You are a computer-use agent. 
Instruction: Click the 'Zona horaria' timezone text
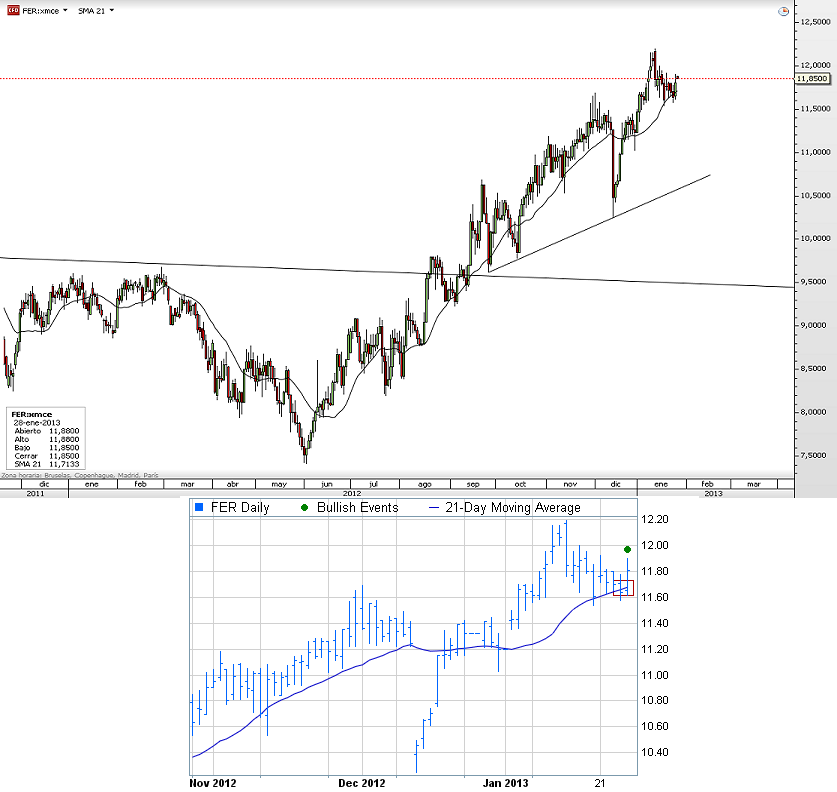[x=80, y=475]
